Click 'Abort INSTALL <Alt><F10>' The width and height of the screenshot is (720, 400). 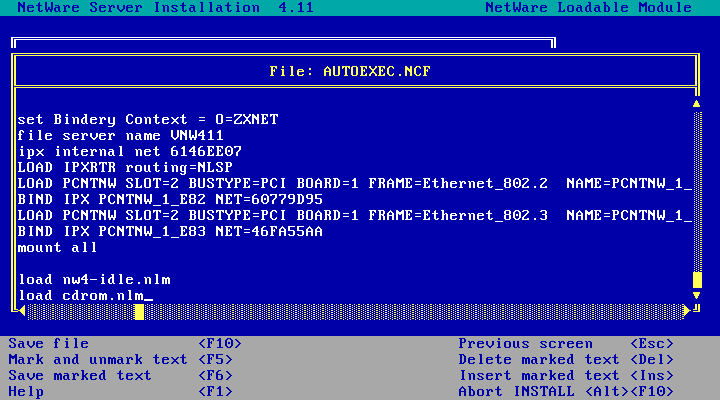[x=566, y=392]
